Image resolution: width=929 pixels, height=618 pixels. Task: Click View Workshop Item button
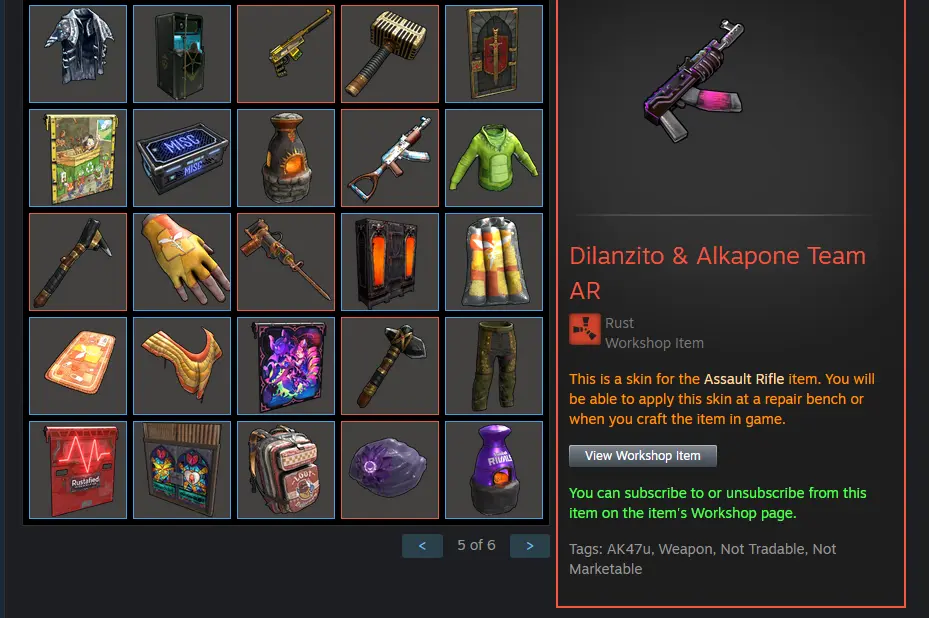click(x=643, y=456)
